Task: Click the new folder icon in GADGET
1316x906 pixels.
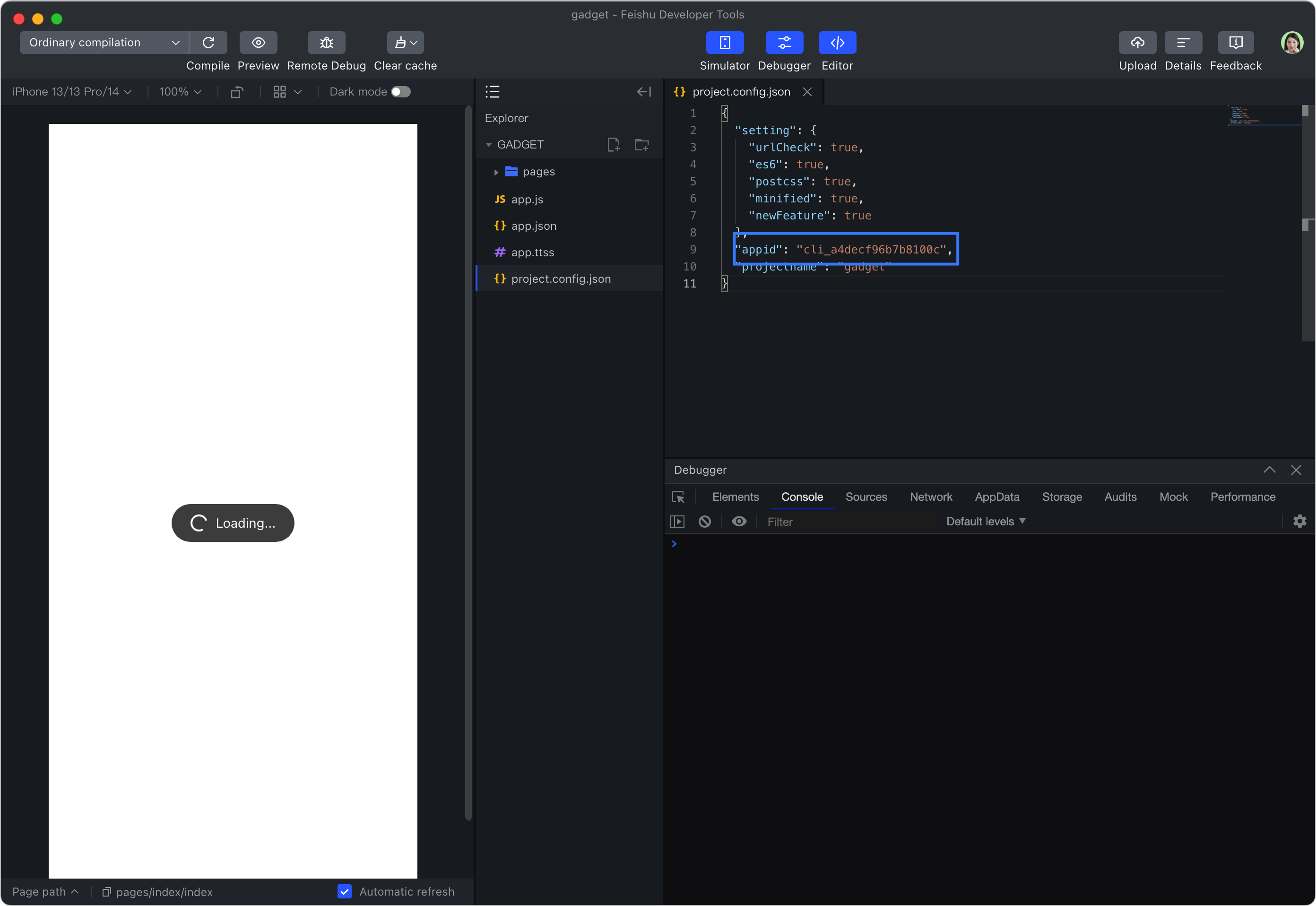Action: (642, 145)
